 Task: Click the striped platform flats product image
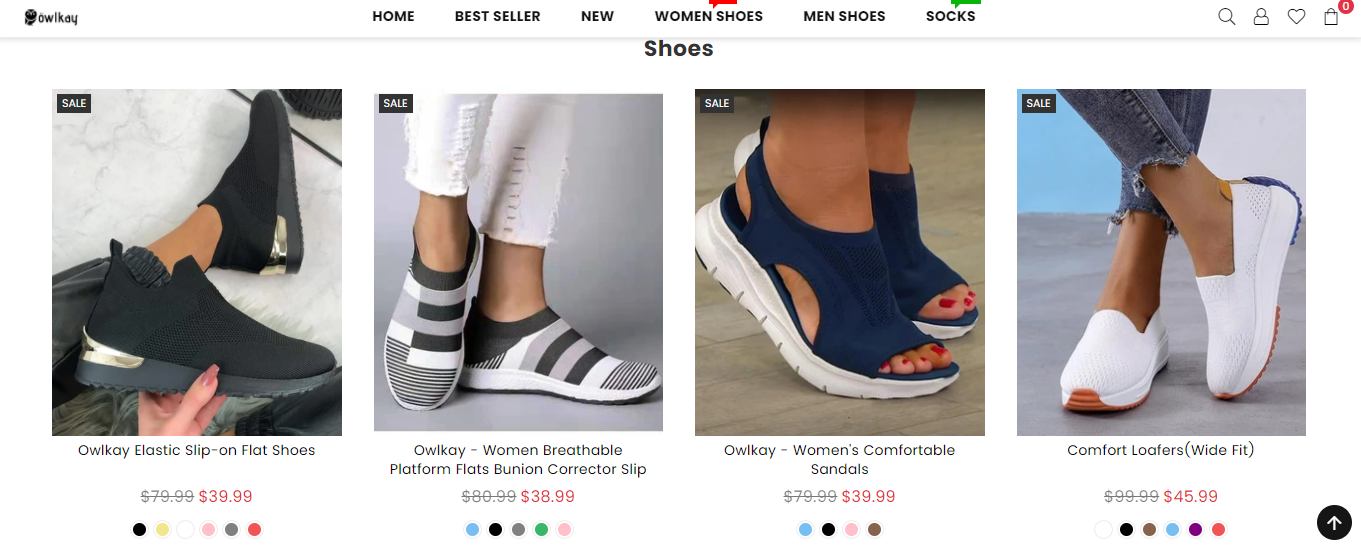coord(518,262)
